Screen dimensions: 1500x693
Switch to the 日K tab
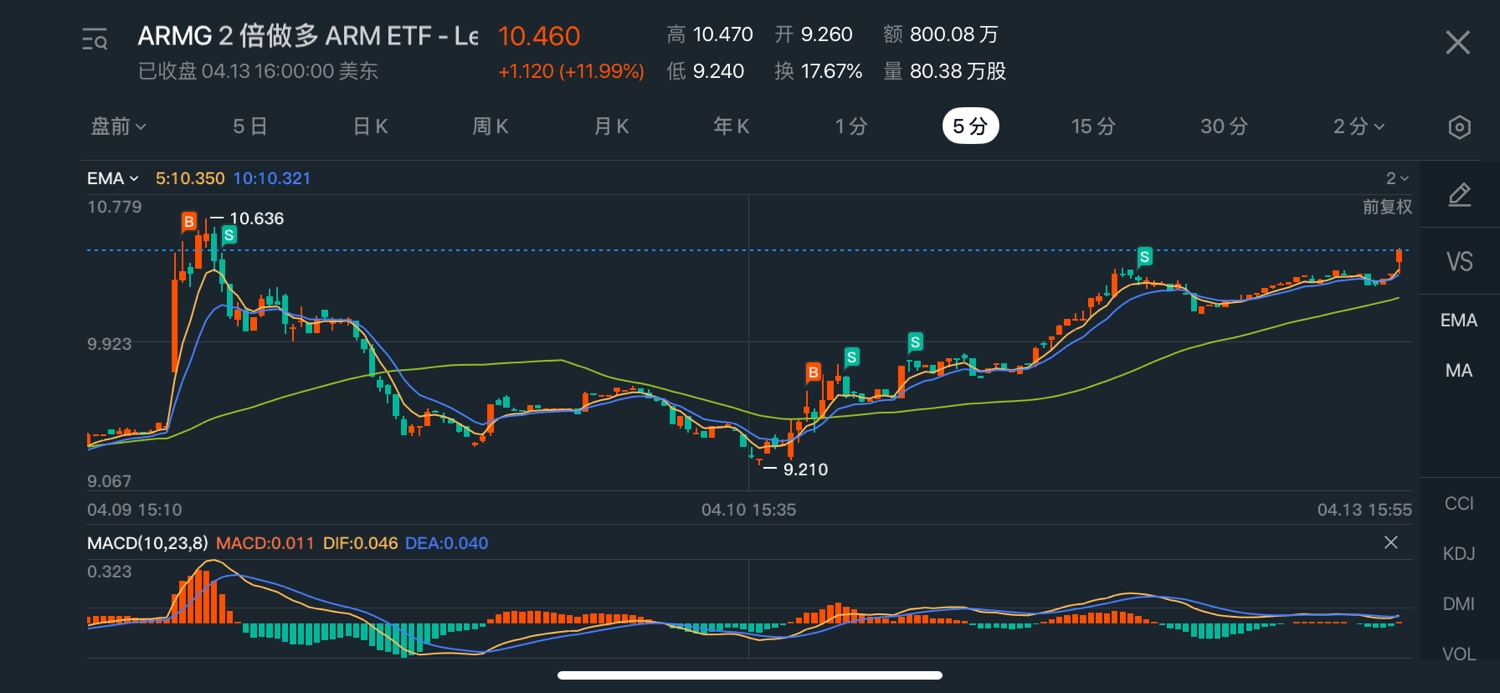coord(370,127)
